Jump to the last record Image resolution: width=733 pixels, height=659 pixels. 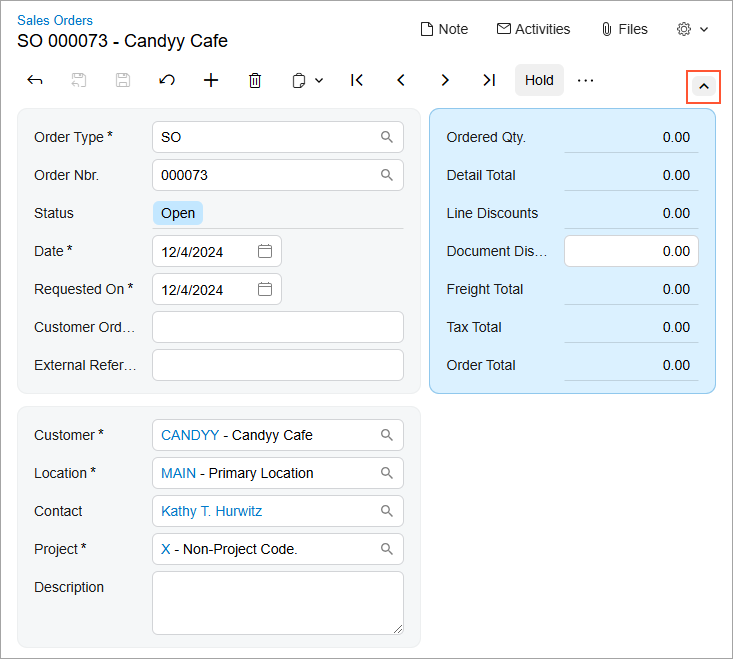tap(489, 80)
